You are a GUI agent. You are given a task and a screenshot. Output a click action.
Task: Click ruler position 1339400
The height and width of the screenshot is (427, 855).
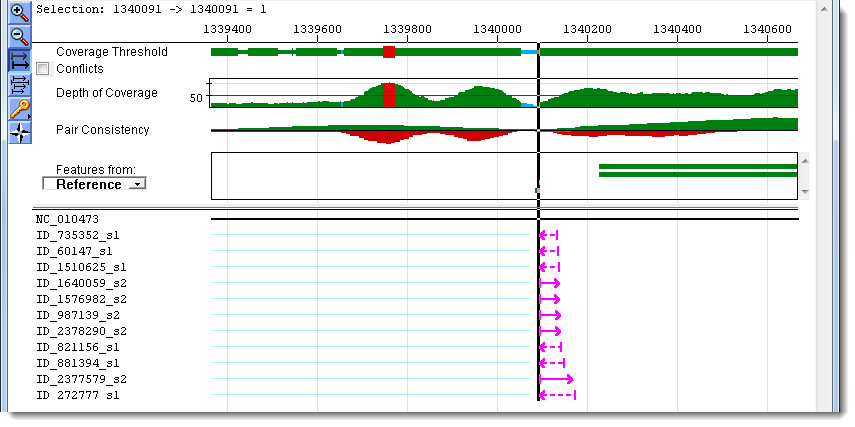[x=227, y=28]
